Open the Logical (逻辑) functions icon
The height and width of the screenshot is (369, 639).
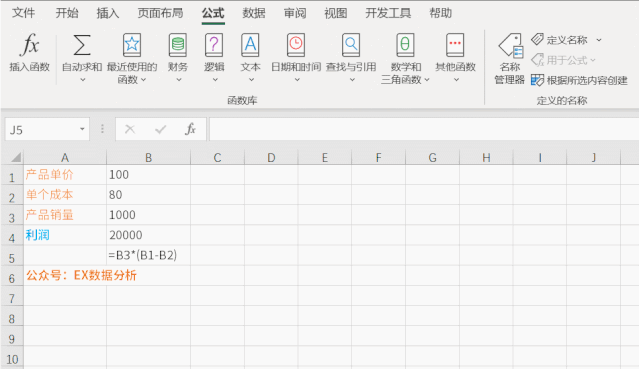click(x=214, y=45)
